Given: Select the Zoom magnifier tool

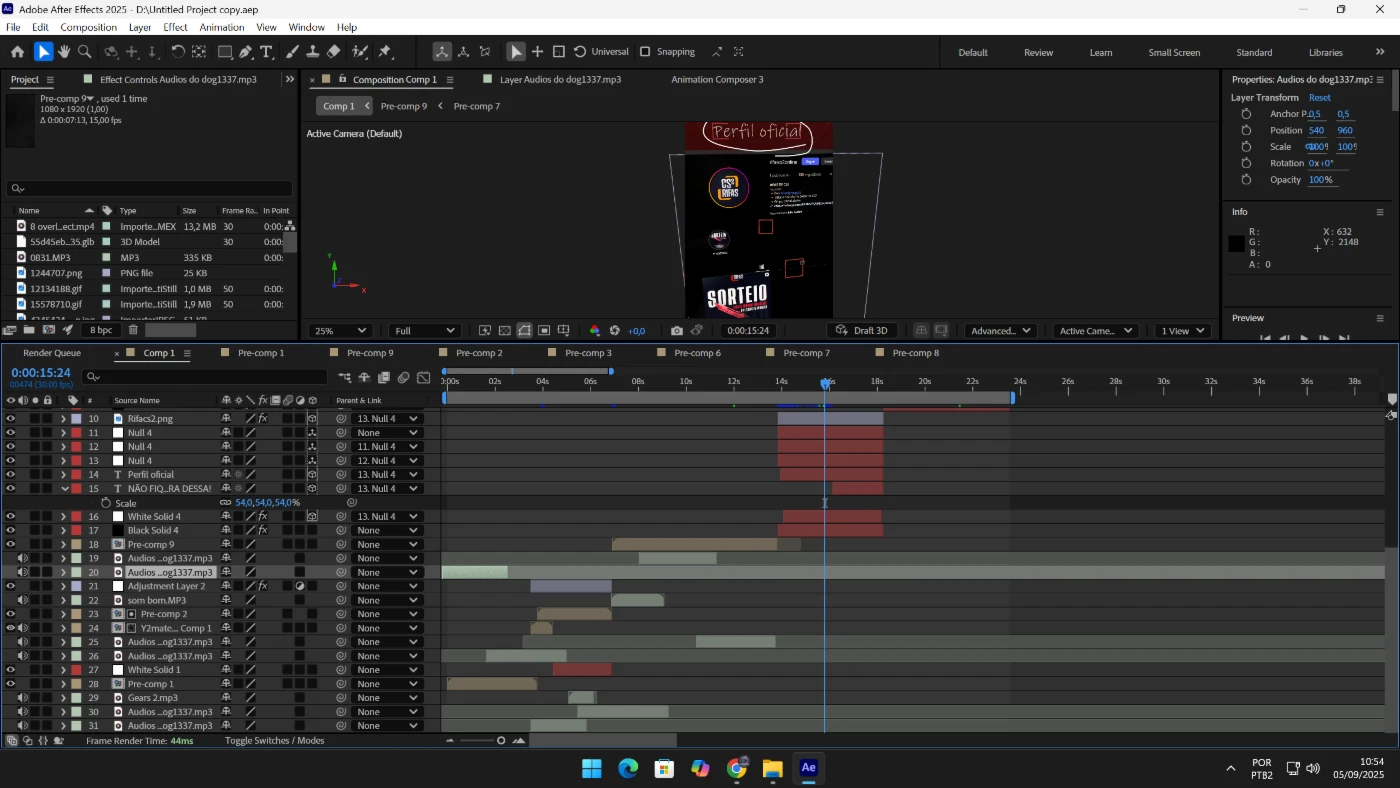Looking at the screenshot, I should pos(85,52).
